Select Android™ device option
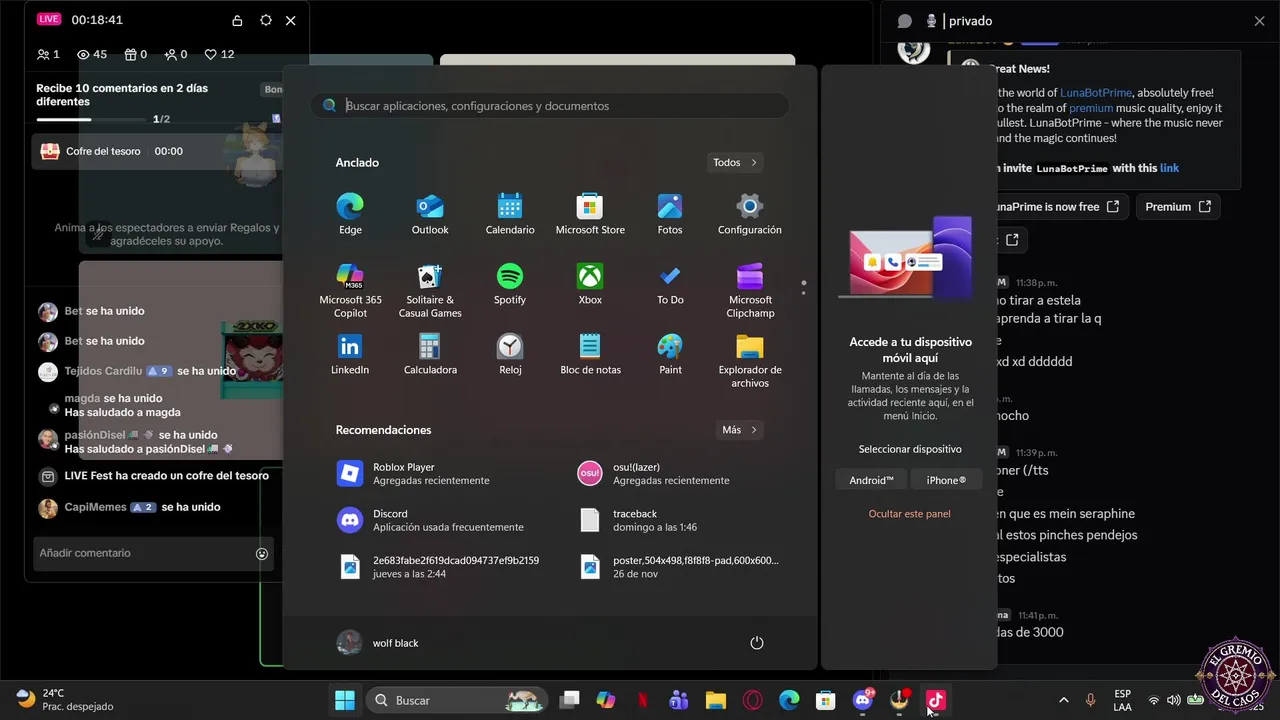Screen dimensions: 1280x720 click(x=871, y=480)
